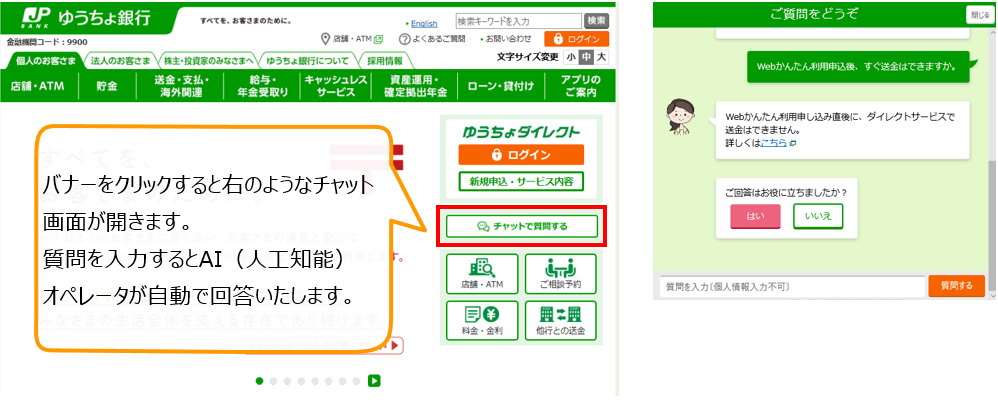Click the orange ログイン button in header
Screen dimensions: 998x403
577,39
